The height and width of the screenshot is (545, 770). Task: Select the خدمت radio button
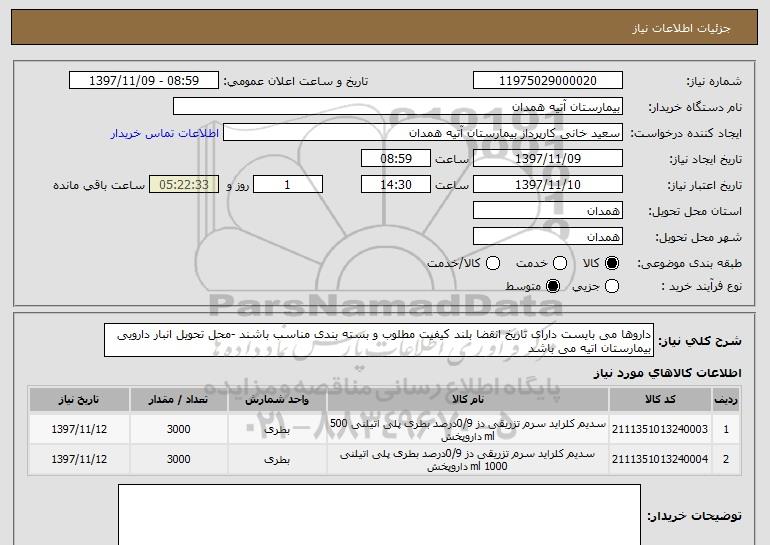(x=560, y=263)
